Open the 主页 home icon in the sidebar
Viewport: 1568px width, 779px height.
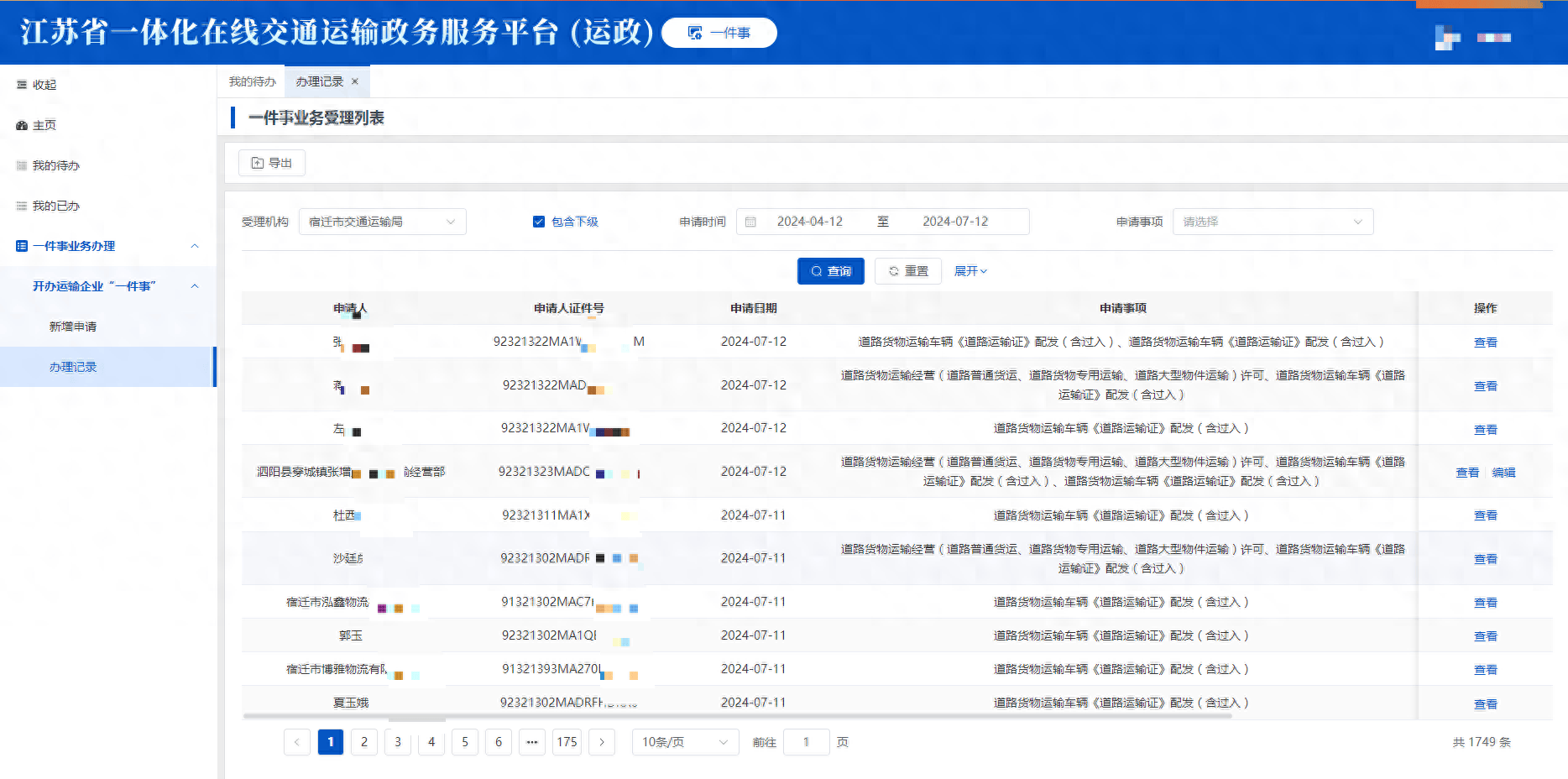tap(23, 124)
